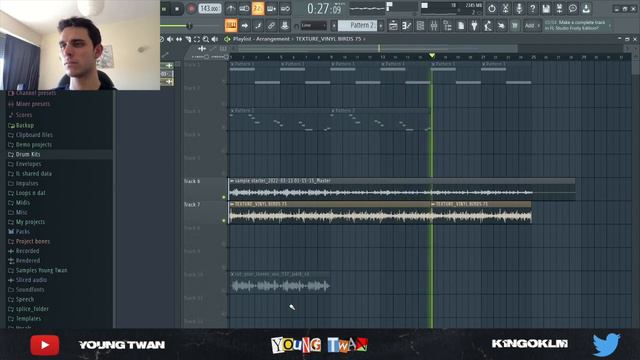This screenshot has width=640, height=360.
Task: Select next pattern with the right arrow
Action: click(381, 25)
